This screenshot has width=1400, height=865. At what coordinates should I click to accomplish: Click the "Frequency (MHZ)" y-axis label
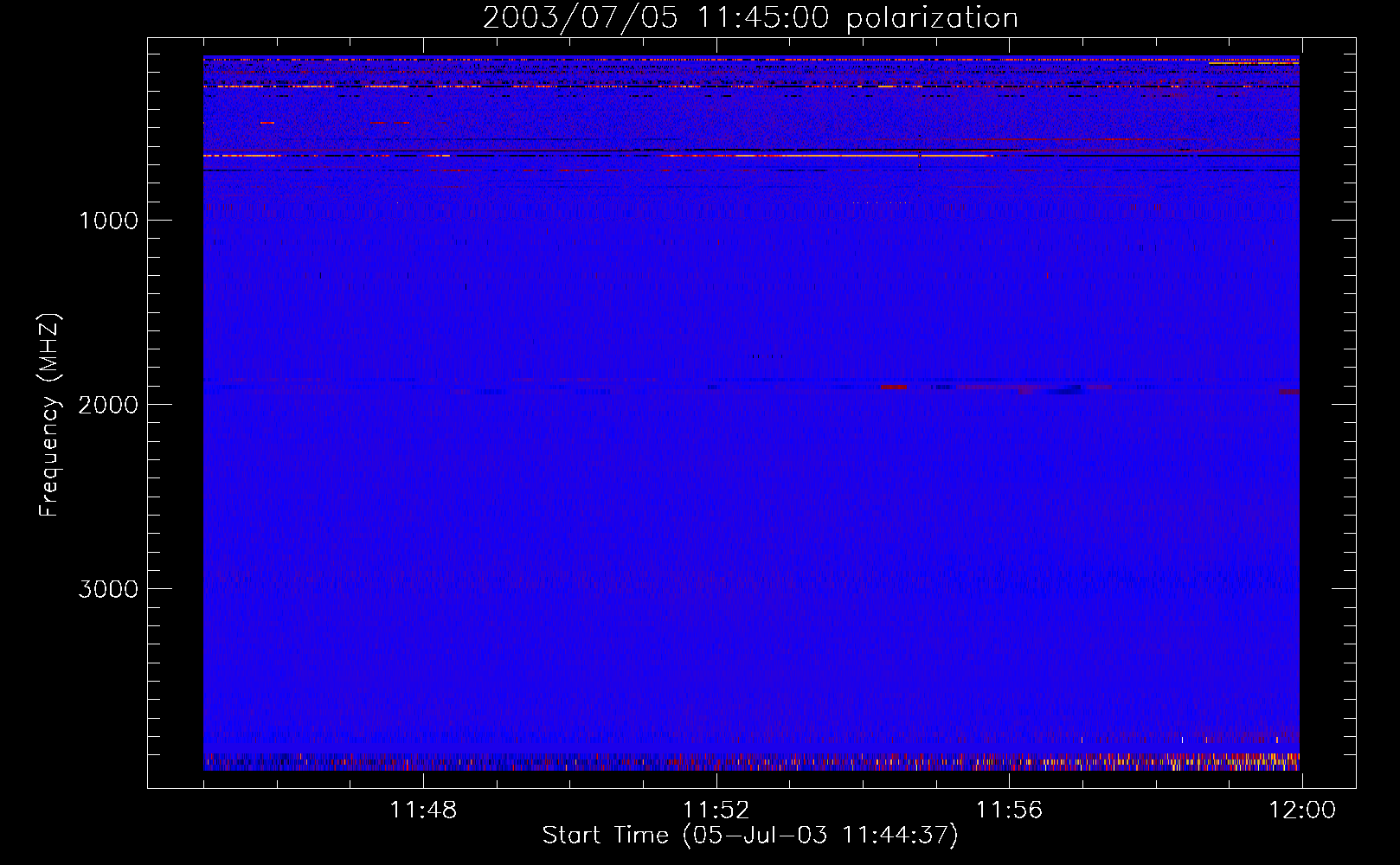point(49,415)
